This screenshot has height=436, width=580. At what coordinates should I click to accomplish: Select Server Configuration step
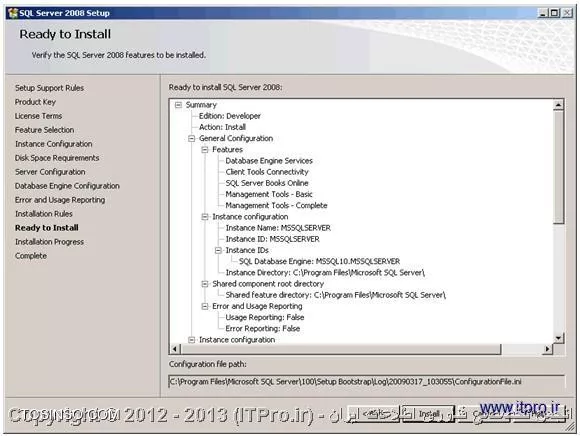click(50, 172)
